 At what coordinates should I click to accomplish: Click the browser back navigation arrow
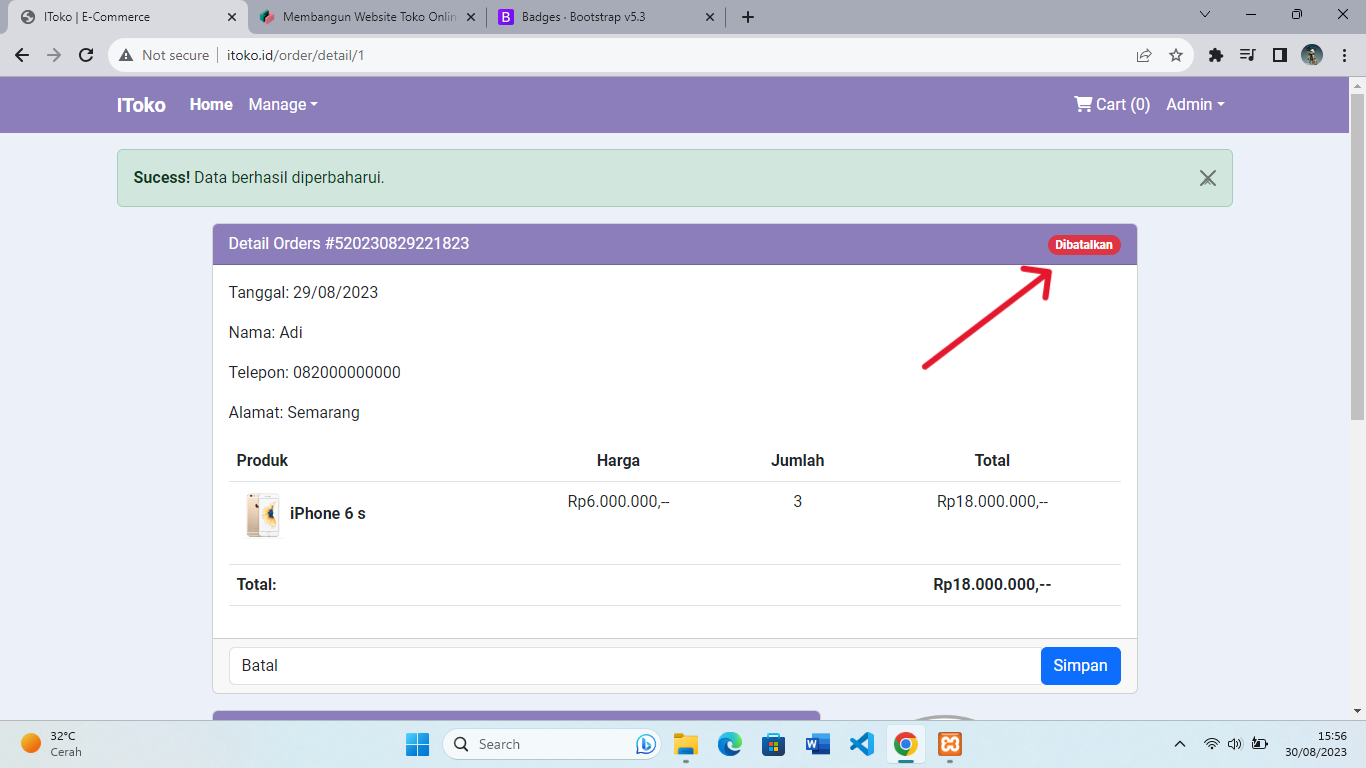[21, 56]
